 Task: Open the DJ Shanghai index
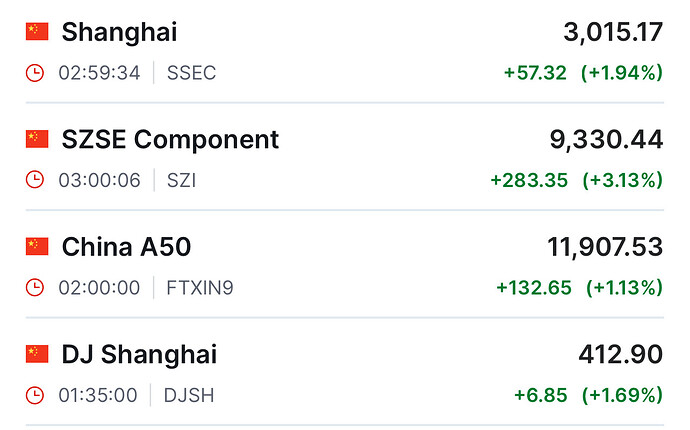pyautogui.click(x=139, y=354)
